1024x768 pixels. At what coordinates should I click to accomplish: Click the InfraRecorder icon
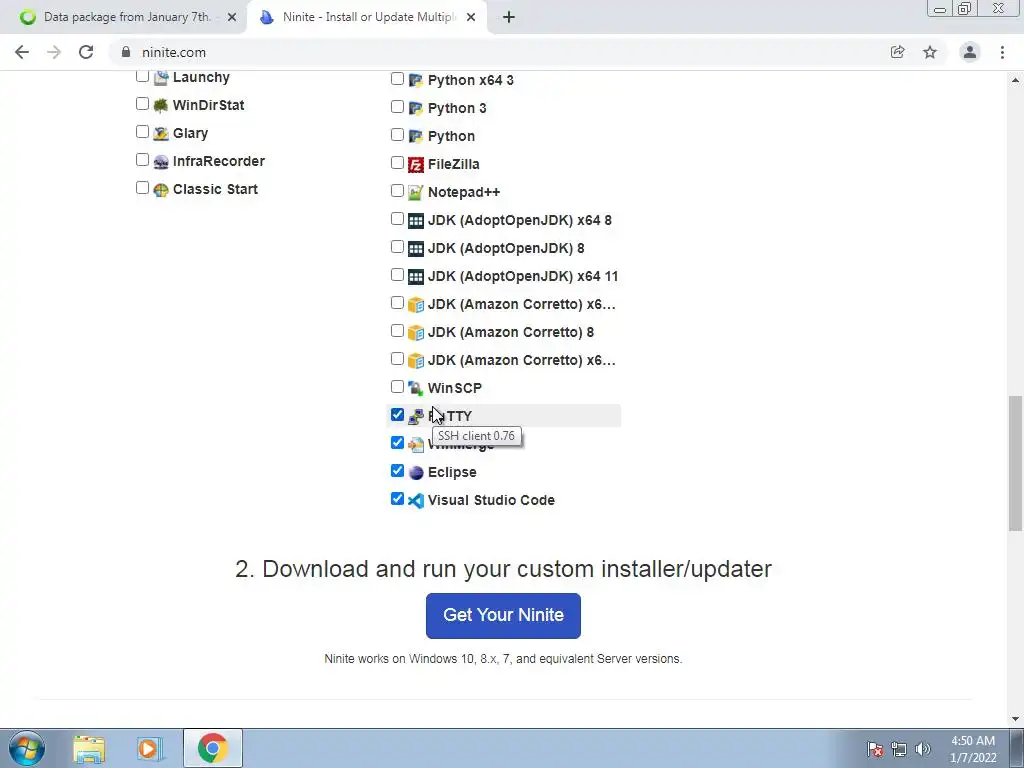point(161,161)
